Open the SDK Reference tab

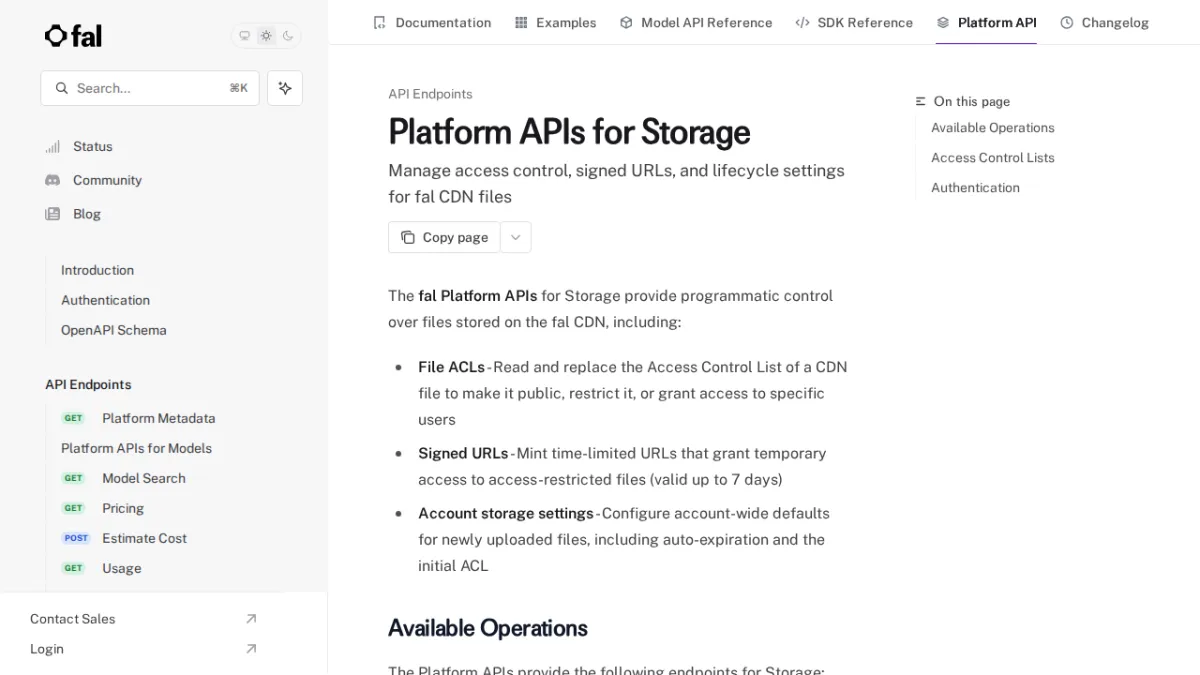(854, 22)
